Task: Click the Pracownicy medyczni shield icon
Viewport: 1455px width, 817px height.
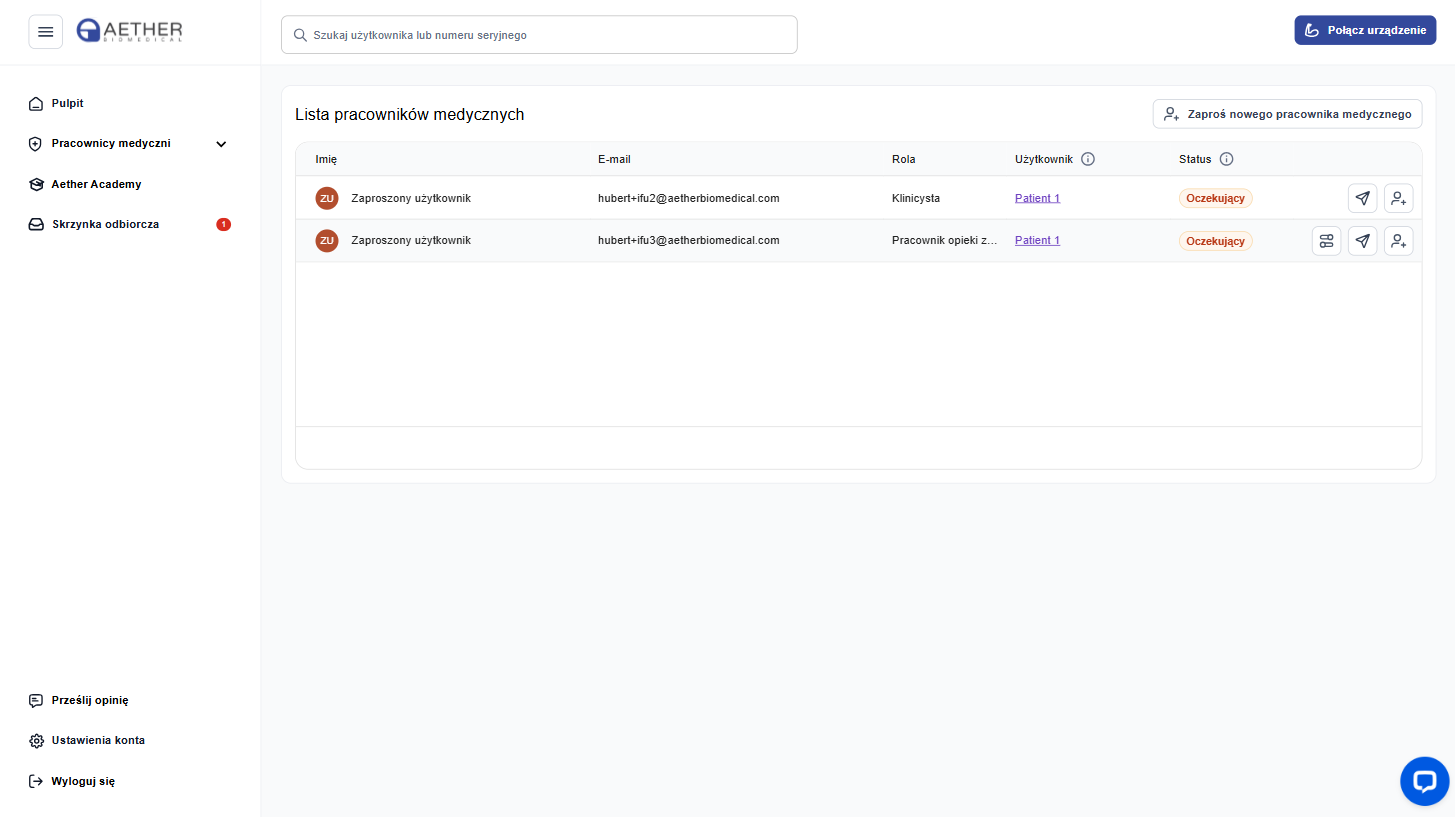Action: click(x=36, y=144)
